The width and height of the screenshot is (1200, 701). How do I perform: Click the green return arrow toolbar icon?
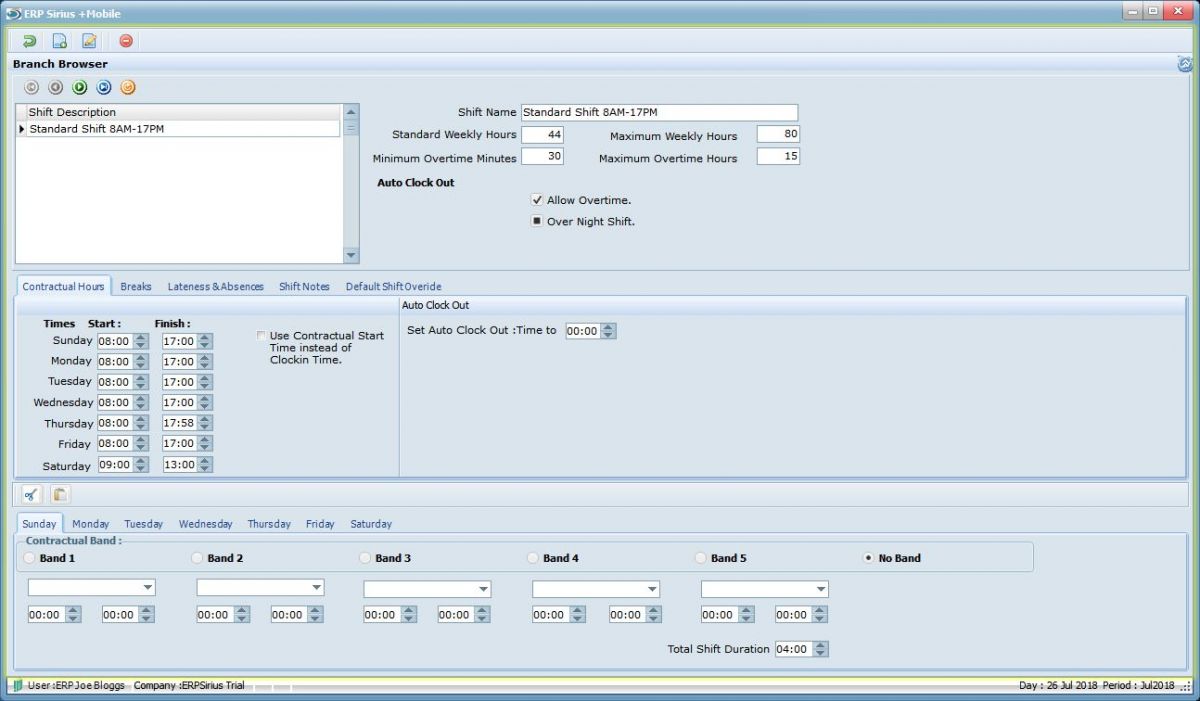pyautogui.click(x=30, y=41)
